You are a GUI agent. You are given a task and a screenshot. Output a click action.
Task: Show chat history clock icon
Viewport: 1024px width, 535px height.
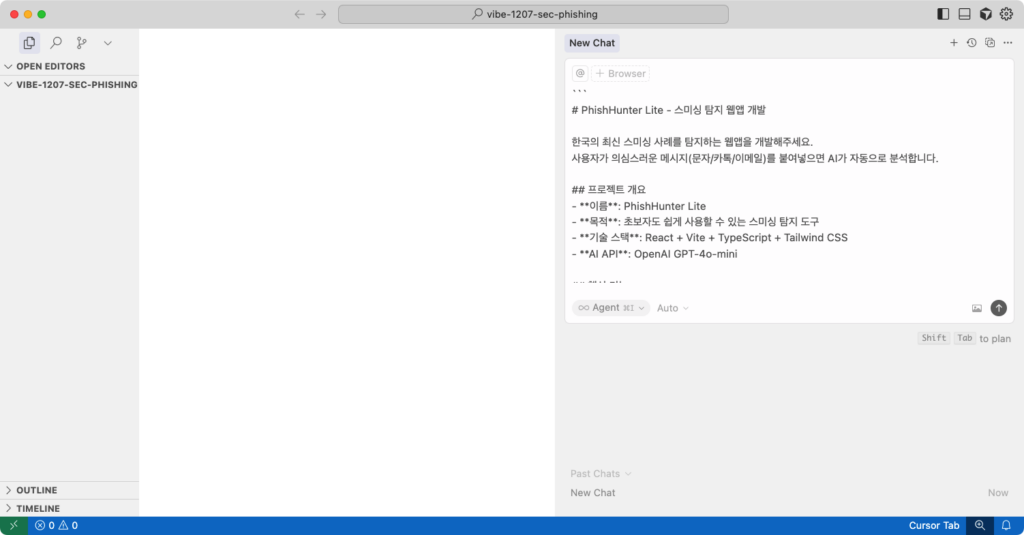[971, 43]
